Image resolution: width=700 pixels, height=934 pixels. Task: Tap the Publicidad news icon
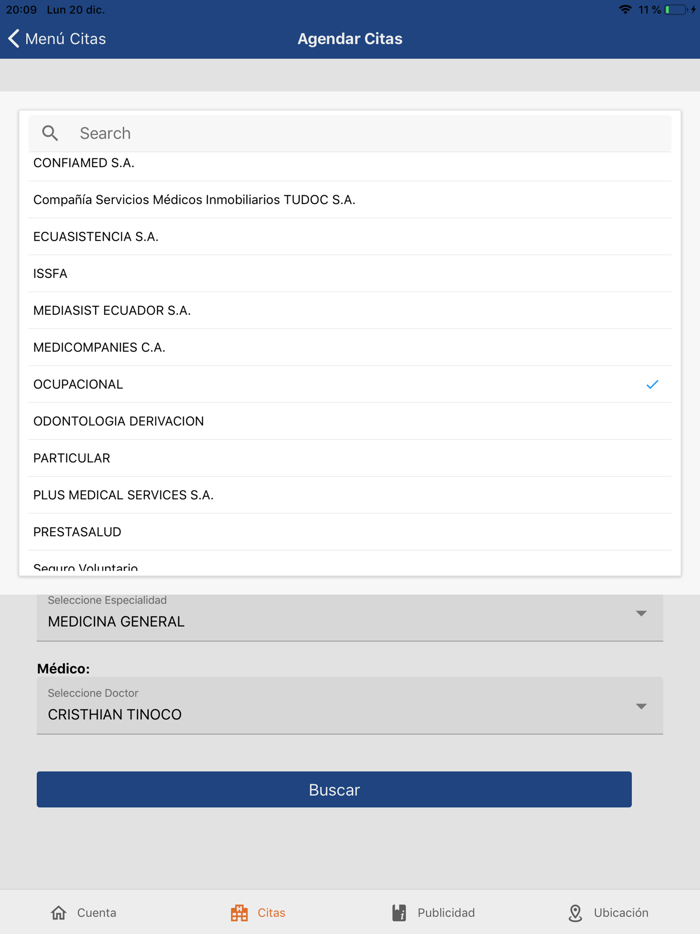click(402, 911)
